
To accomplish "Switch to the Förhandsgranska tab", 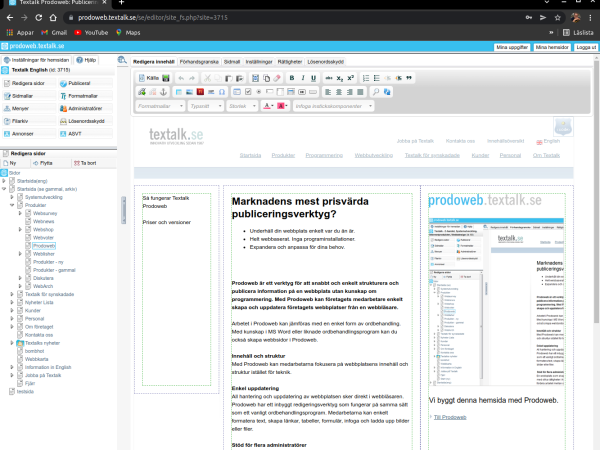I will tap(199, 62).
